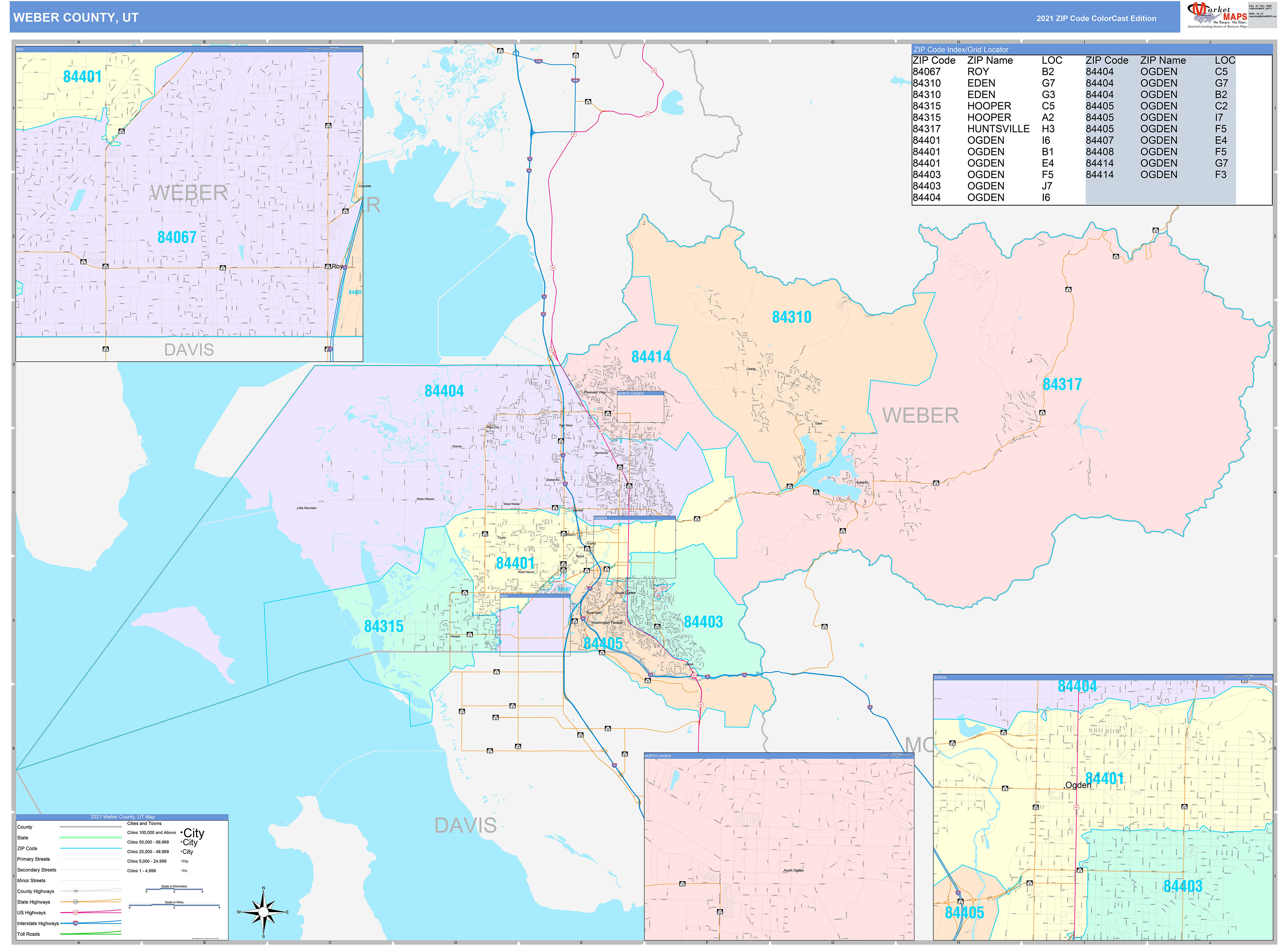Click the J7 grid location cell
Image resolution: width=1288 pixels, height=946 pixels.
click(x=1046, y=186)
